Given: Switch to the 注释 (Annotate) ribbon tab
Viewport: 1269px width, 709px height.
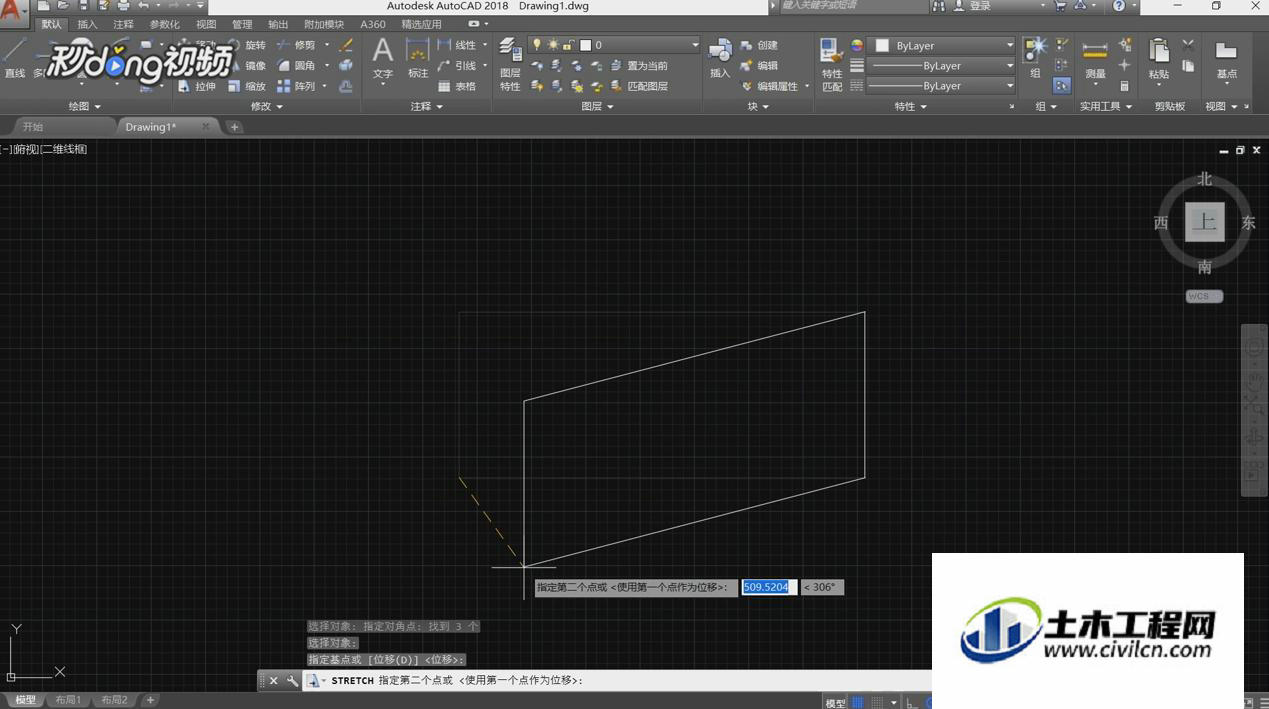Looking at the screenshot, I should pos(123,24).
